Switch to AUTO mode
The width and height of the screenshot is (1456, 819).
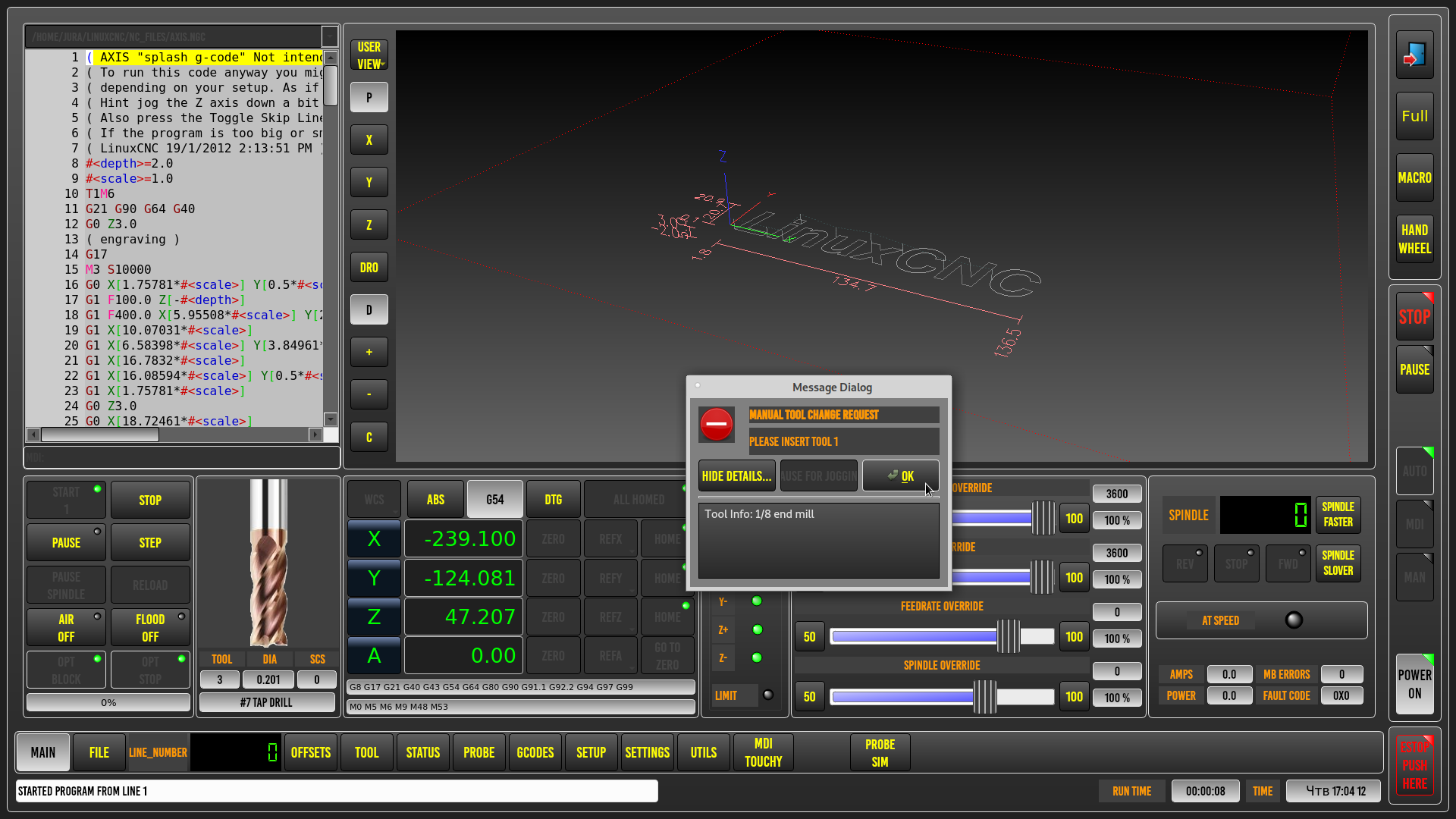click(x=1414, y=472)
